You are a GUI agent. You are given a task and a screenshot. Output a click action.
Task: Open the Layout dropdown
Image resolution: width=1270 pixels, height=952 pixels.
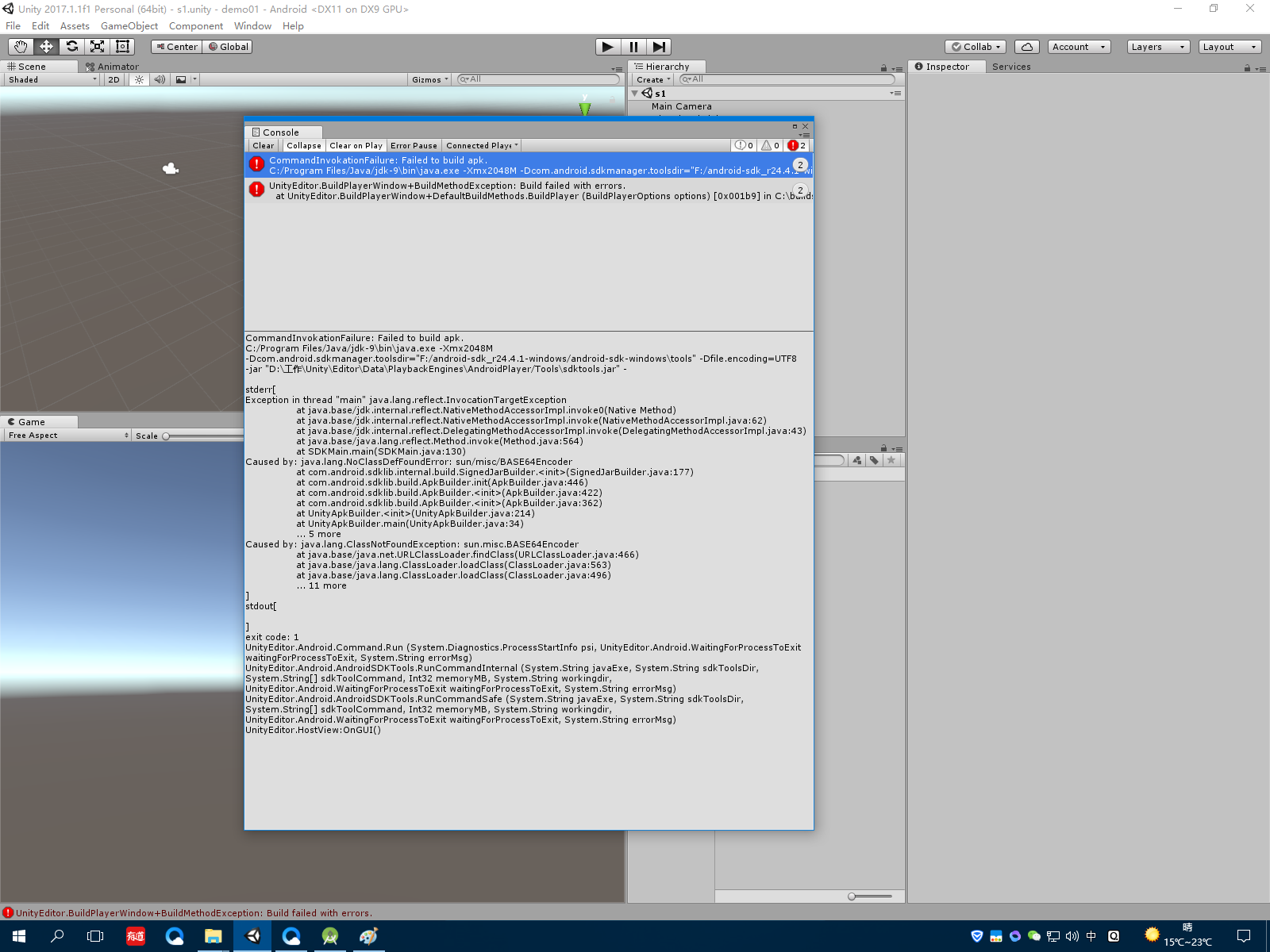point(1230,47)
